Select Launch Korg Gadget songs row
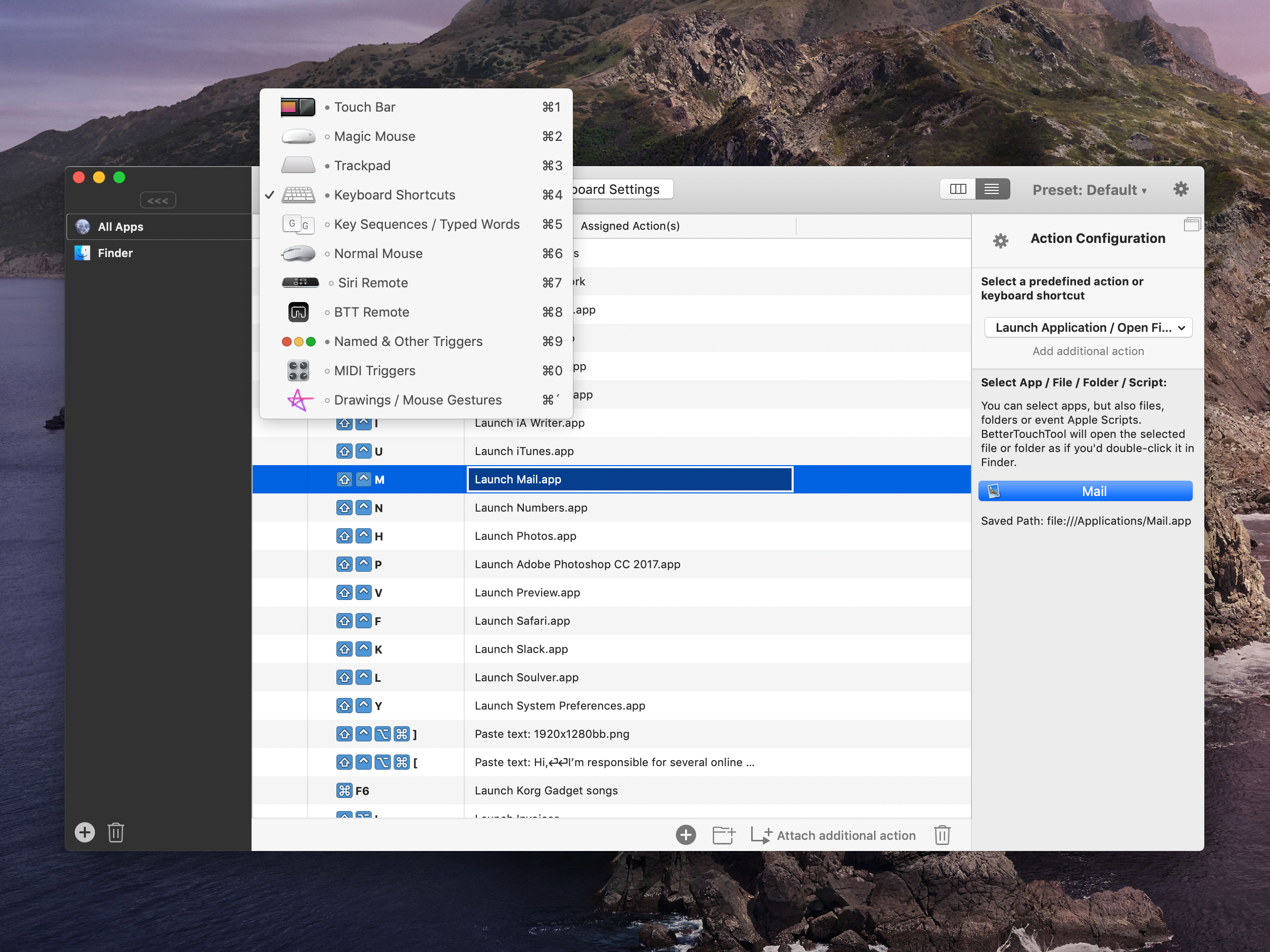The height and width of the screenshot is (952, 1270). pyautogui.click(x=611, y=791)
